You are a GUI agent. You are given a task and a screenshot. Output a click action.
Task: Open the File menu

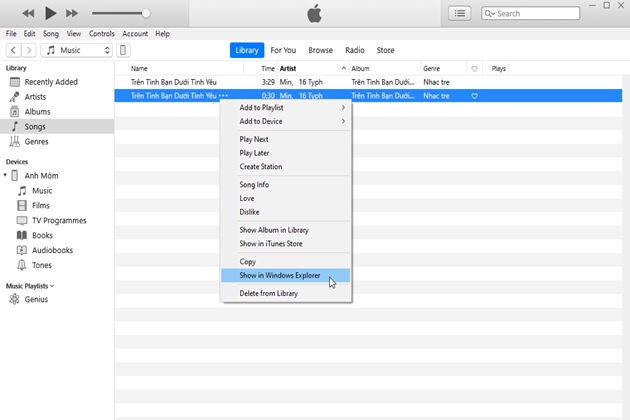[11, 34]
